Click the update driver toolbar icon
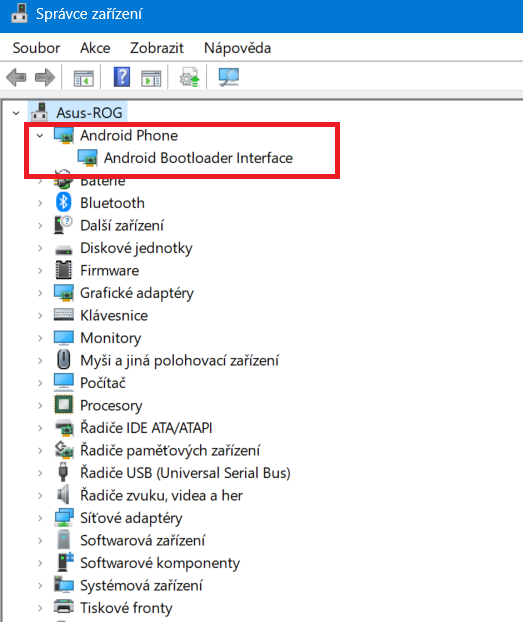The height and width of the screenshot is (622, 523). 189,77
